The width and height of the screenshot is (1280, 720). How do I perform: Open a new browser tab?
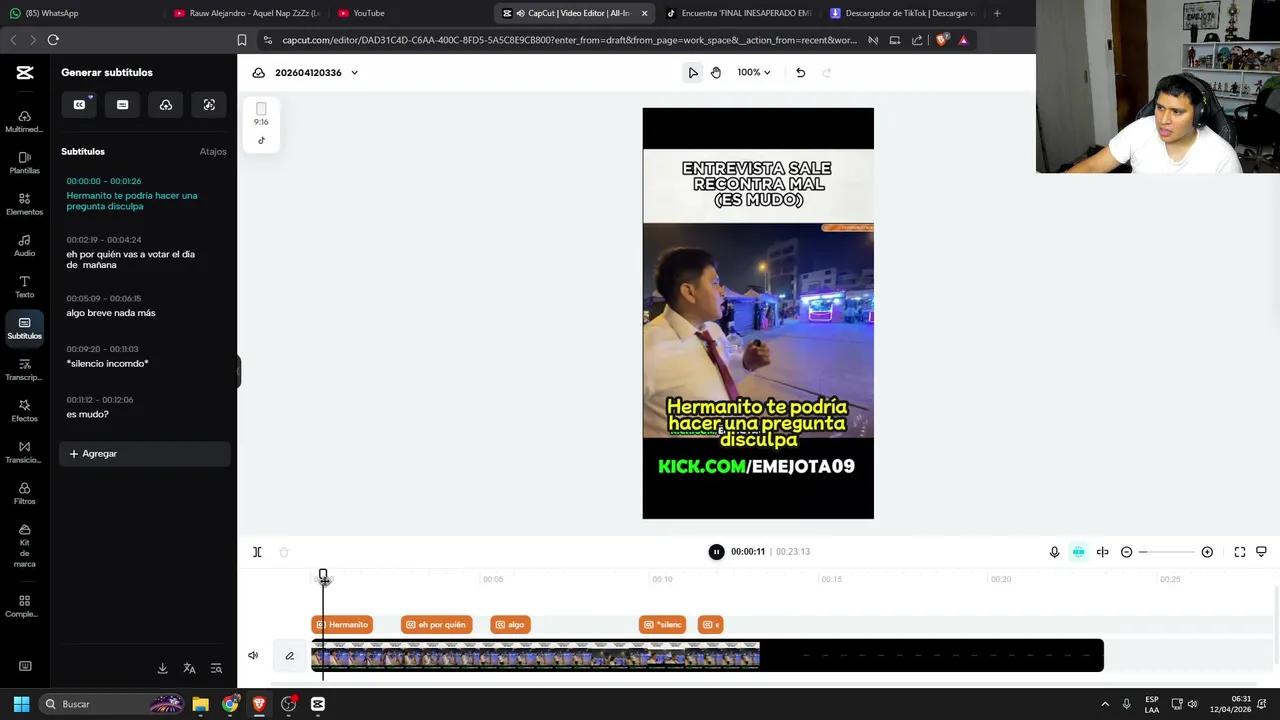pos(997,13)
